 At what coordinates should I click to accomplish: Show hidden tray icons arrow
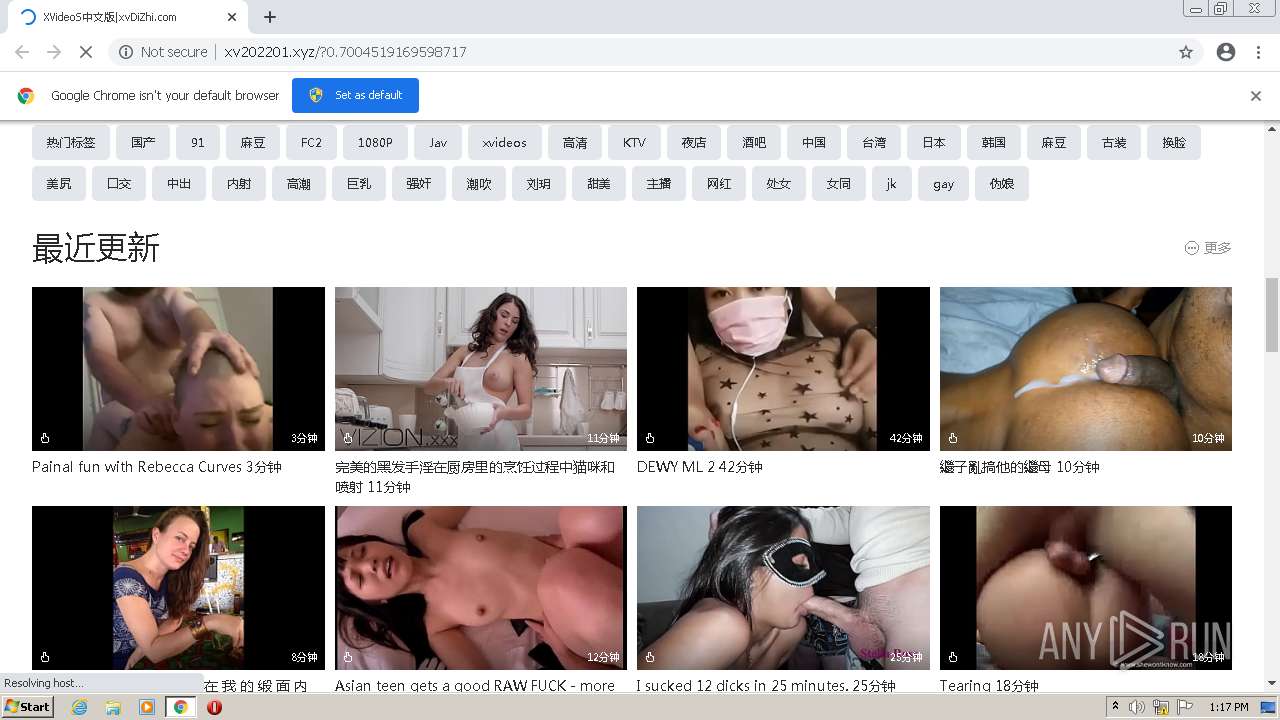[x=1116, y=707]
